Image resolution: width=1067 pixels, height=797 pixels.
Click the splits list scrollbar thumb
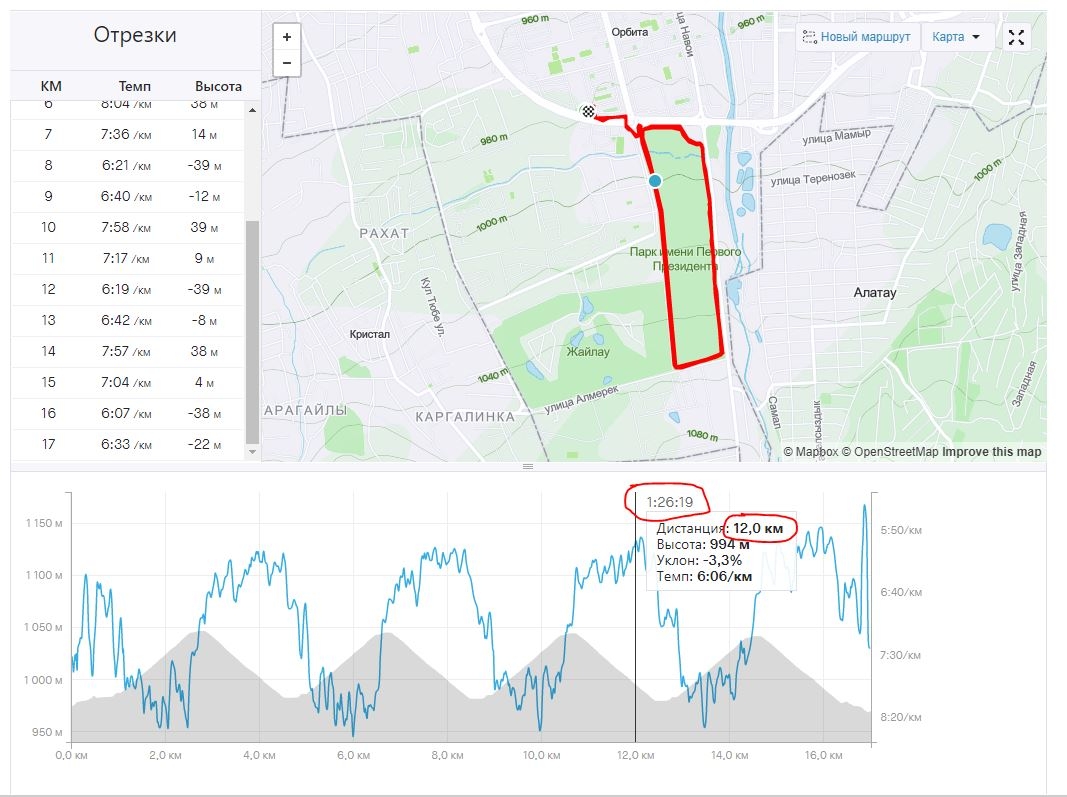coord(252,330)
